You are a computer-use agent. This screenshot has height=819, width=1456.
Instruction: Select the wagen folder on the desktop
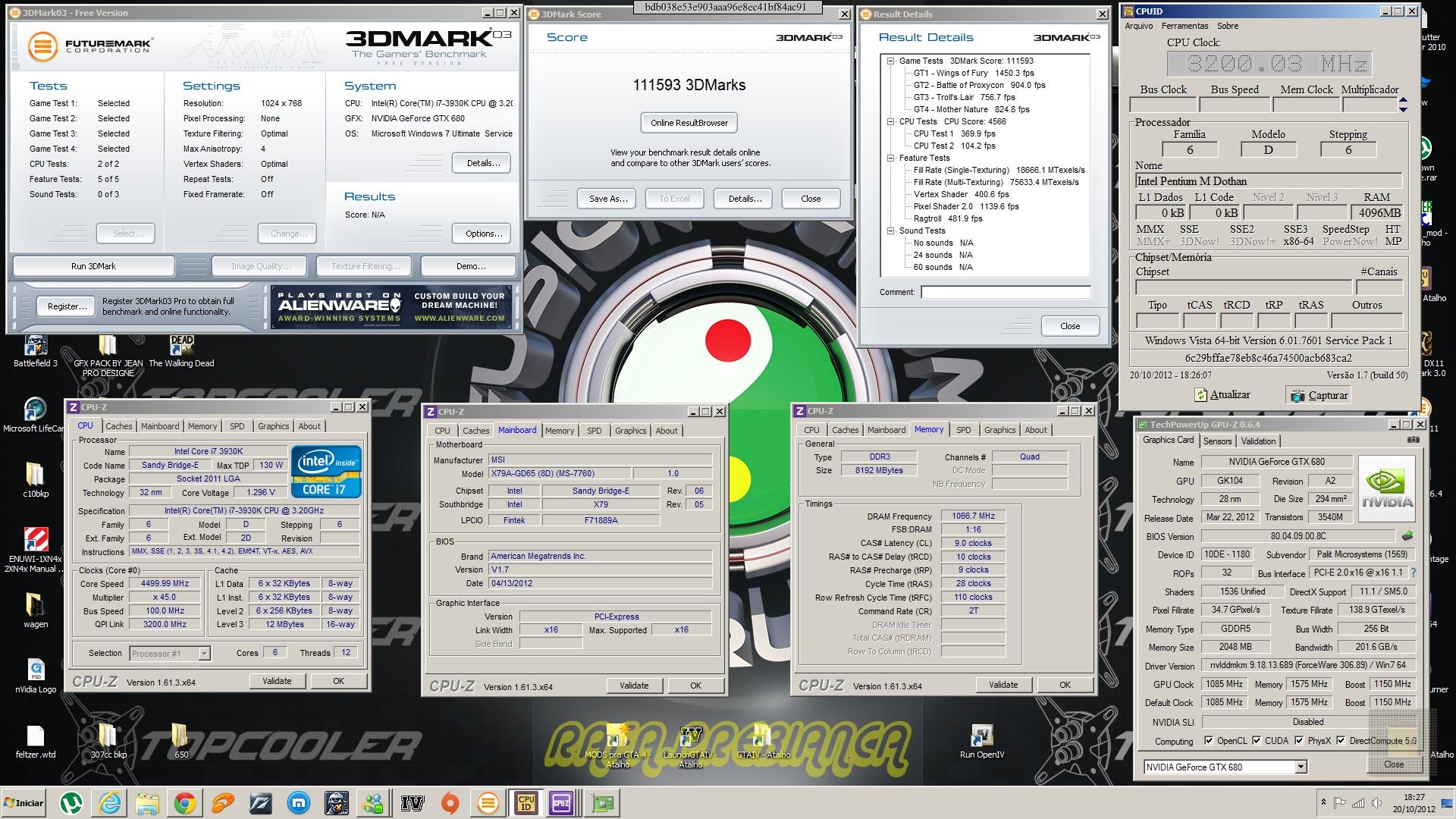(35, 611)
